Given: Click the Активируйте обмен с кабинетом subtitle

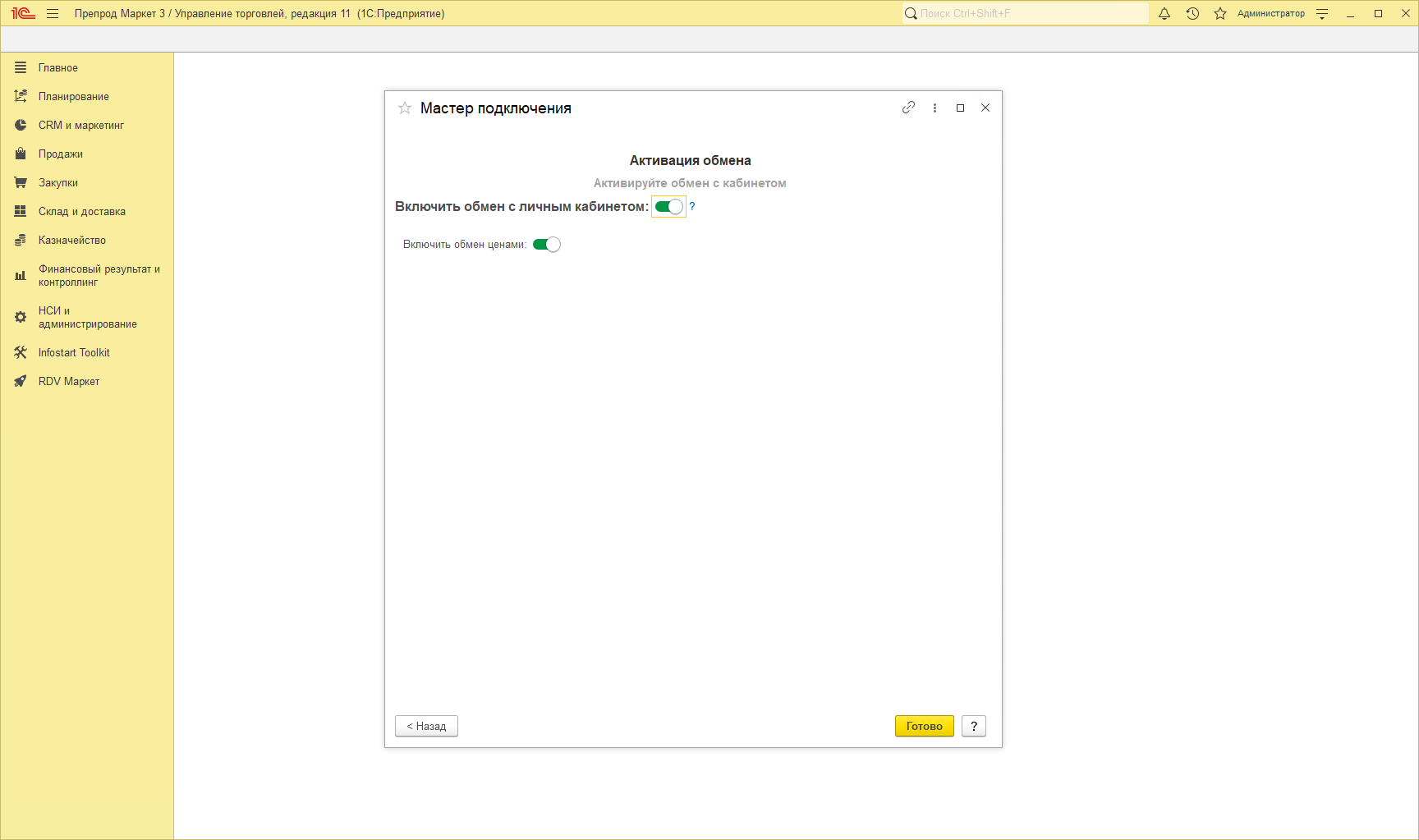Looking at the screenshot, I should pyautogui.click(x=690, y=183).
